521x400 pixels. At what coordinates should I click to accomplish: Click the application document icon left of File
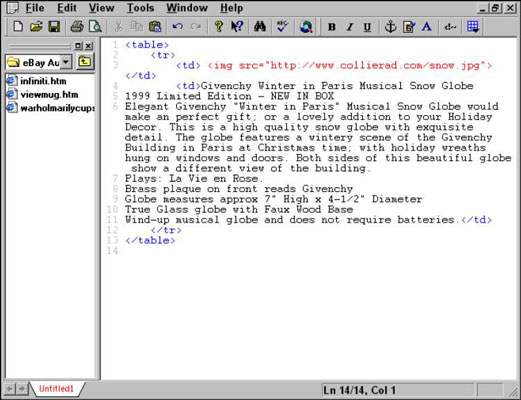coord(13,8)
